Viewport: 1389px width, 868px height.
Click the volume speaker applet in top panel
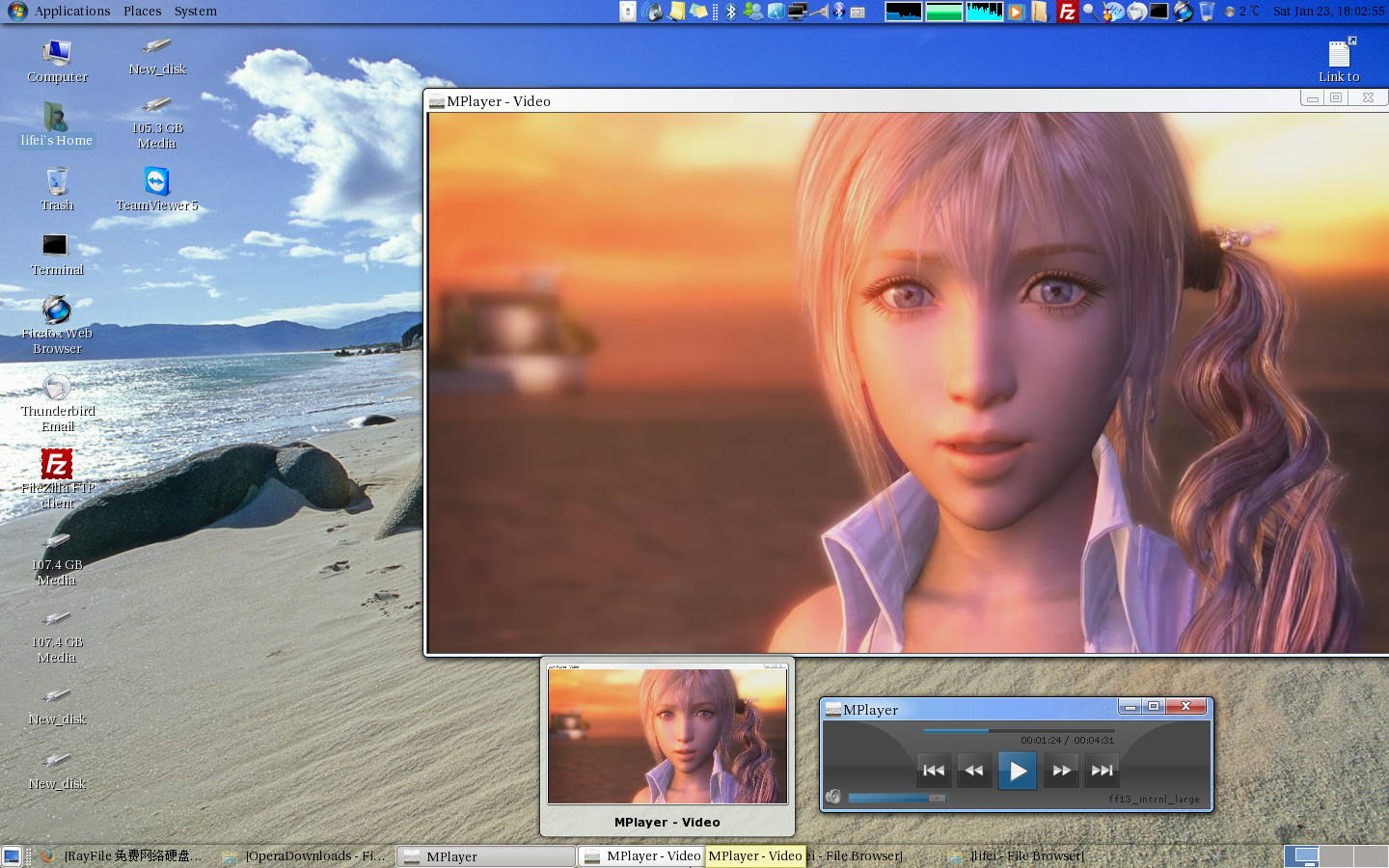pyautogui.click(x=653, y=12)
